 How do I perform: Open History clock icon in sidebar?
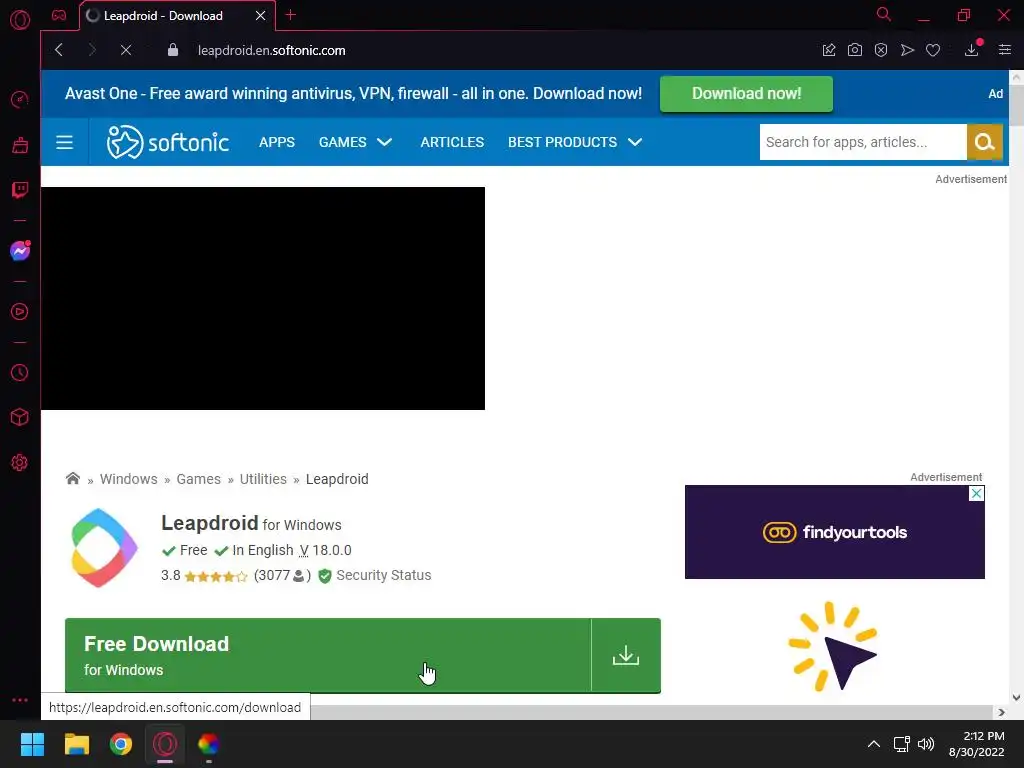(20, 372)
